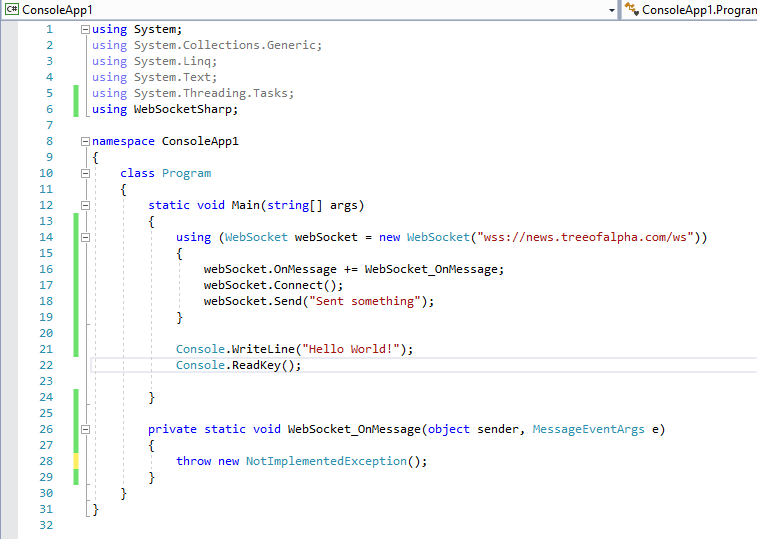Click line number 14 in the margin
The width and height of the screenshot is (757, 539).
point(46,237)
